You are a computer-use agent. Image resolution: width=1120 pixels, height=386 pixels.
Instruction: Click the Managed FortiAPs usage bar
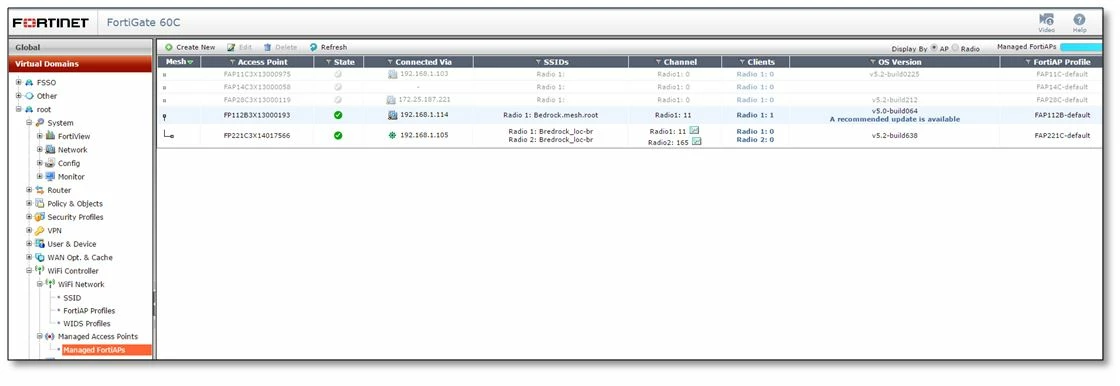tap(1080, 48)
